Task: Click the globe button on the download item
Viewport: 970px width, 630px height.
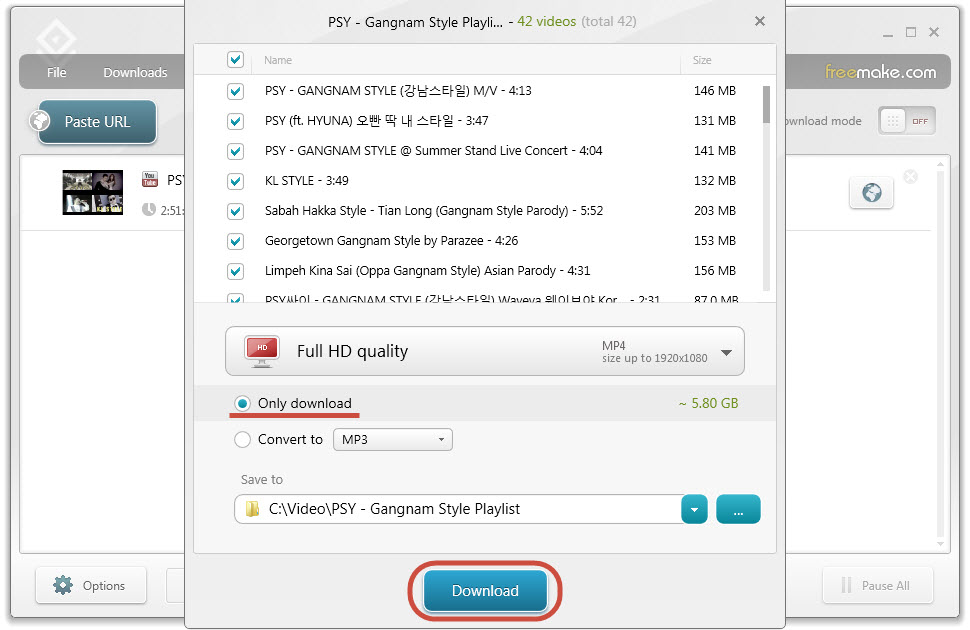Action: click(x=872, y=193)
